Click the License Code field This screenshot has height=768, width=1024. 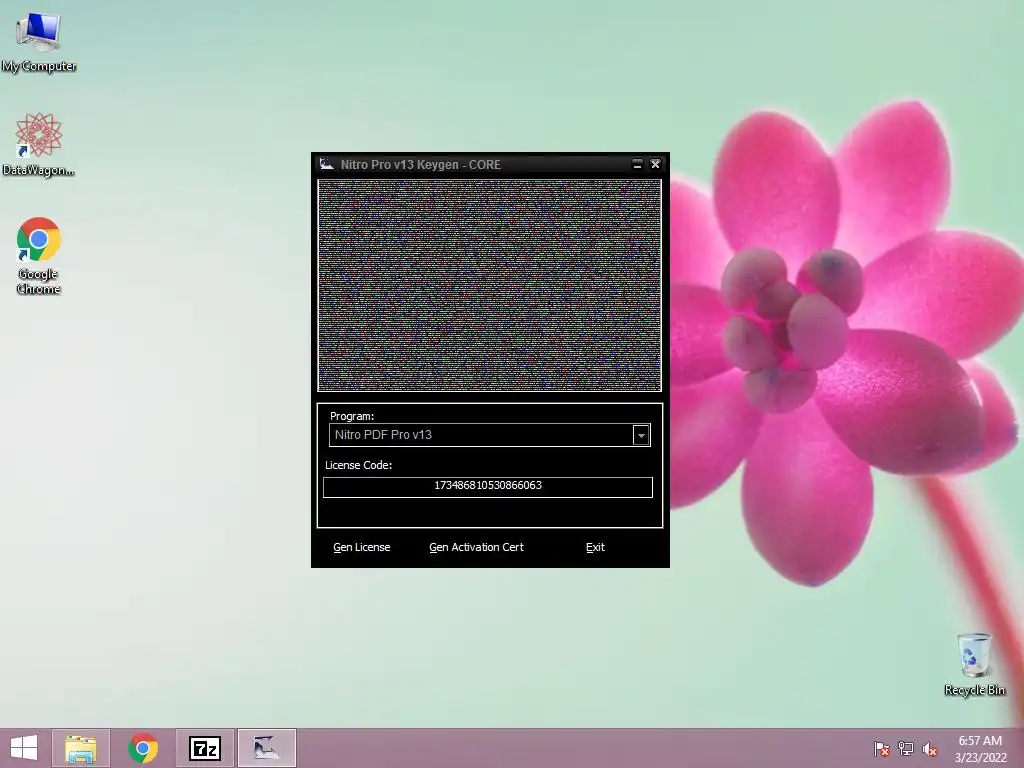(488, 487)
